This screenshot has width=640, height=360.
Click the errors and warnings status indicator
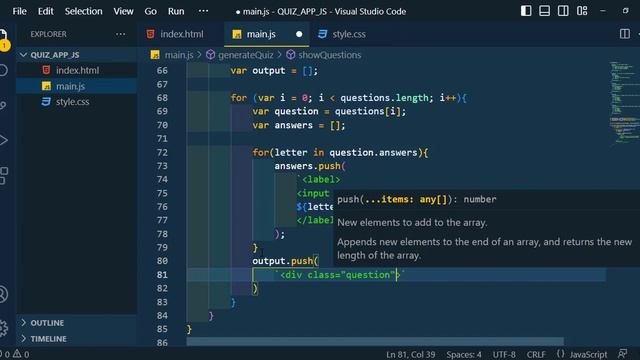(15, 354)
